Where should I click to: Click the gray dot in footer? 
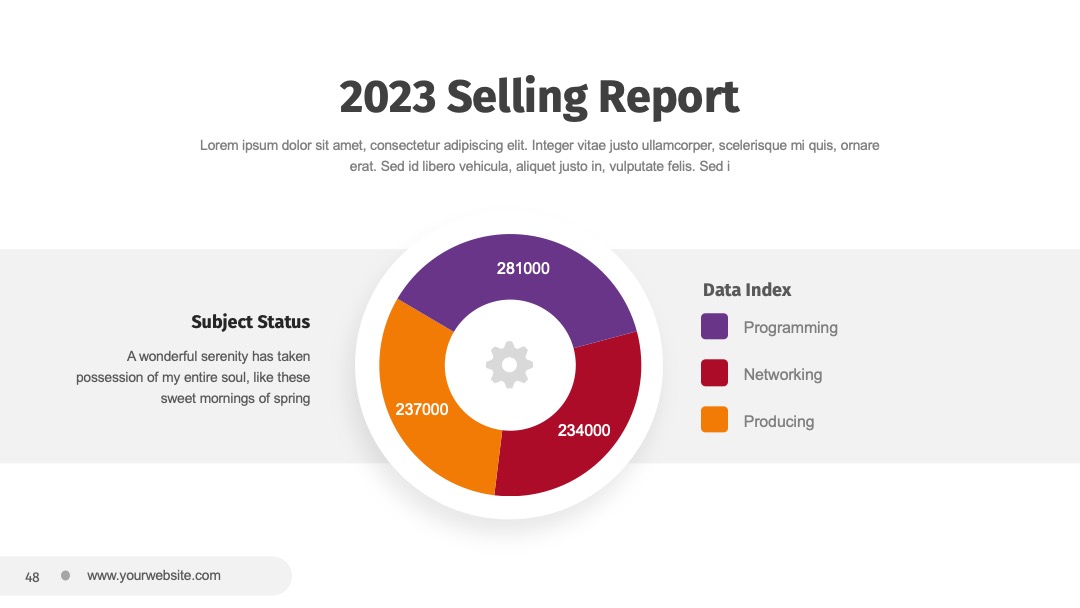(x=65, y=575)
